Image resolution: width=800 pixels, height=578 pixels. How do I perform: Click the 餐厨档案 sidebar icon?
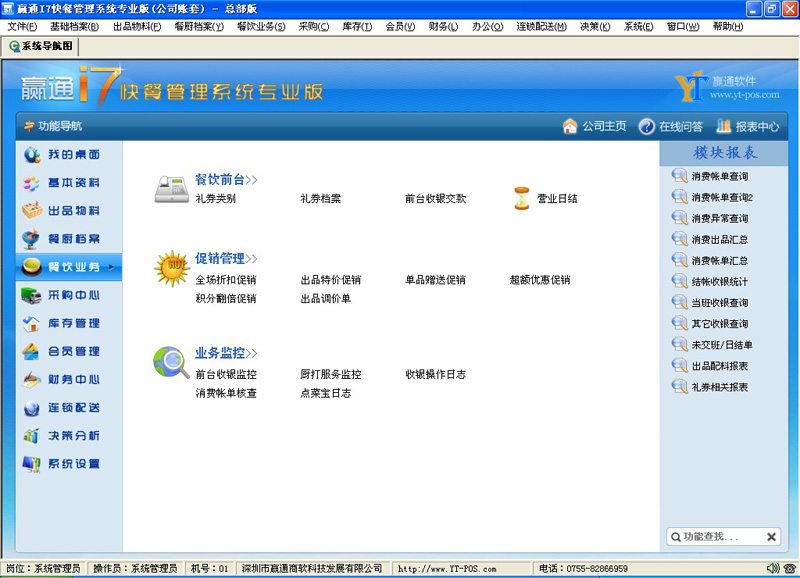pos(32,239)
